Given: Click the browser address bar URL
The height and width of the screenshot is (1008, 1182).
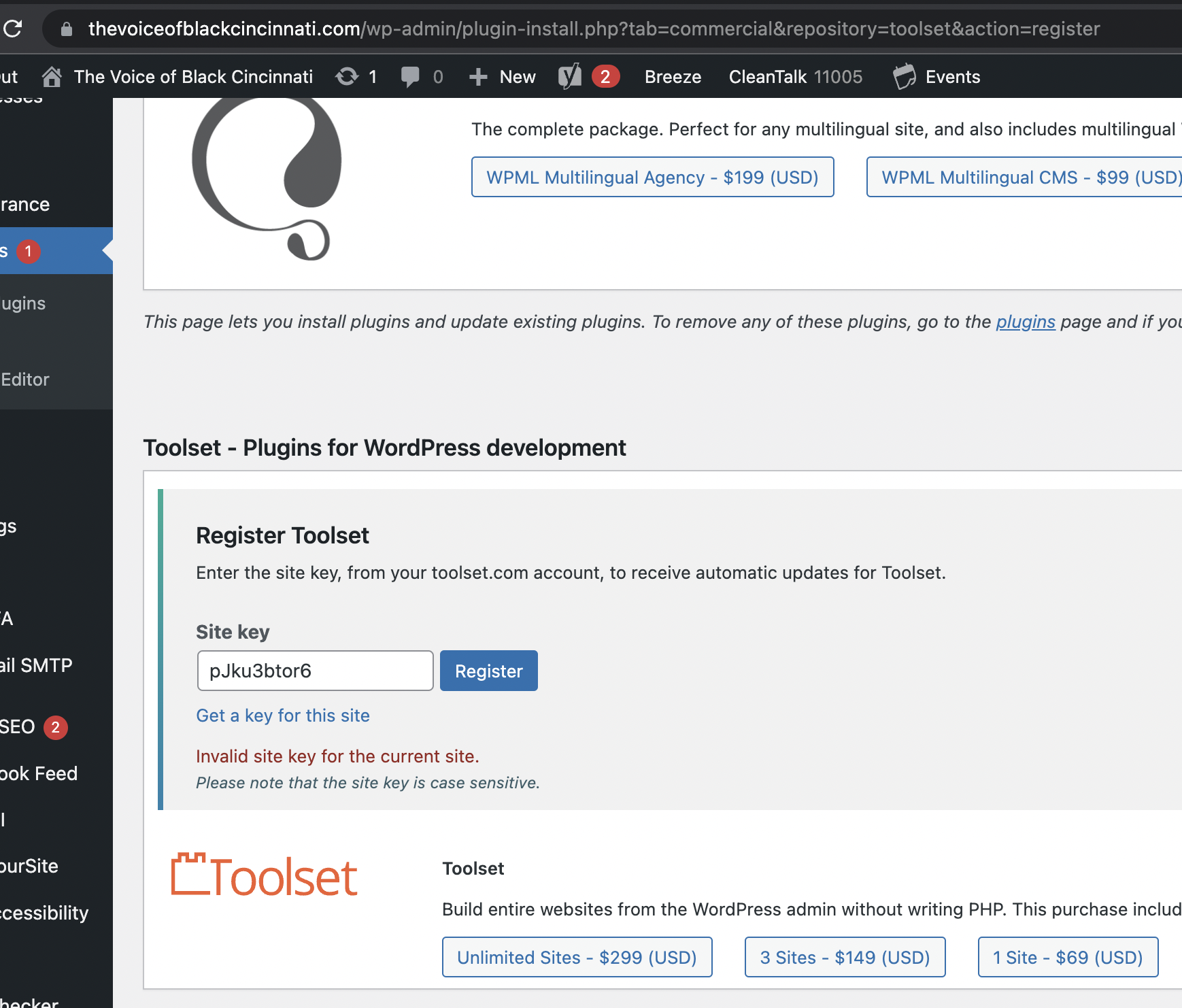Looking at the screenshot, I should 593,29.
